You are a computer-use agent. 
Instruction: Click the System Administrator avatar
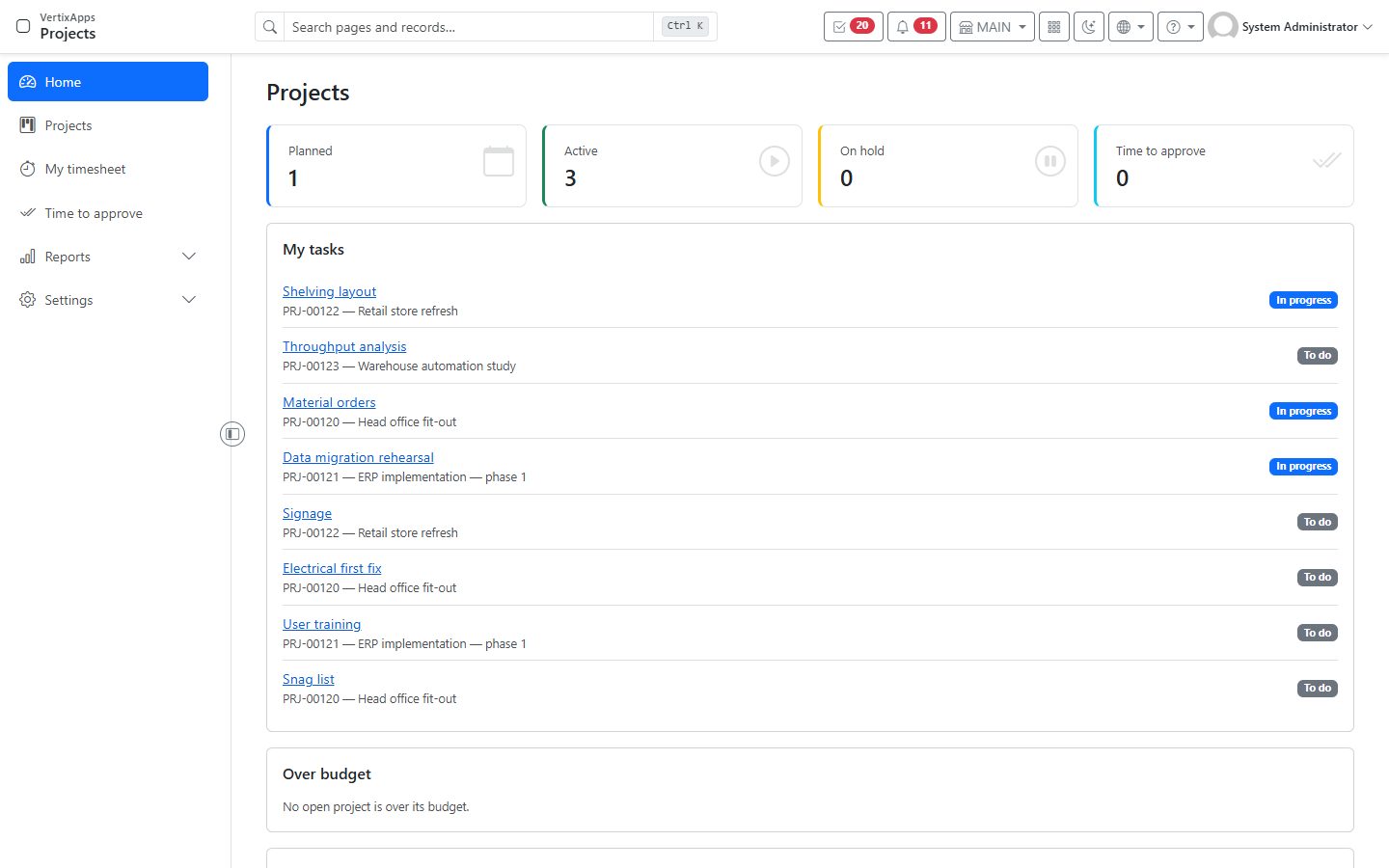pyautogui.click(x=1223, y=27)
